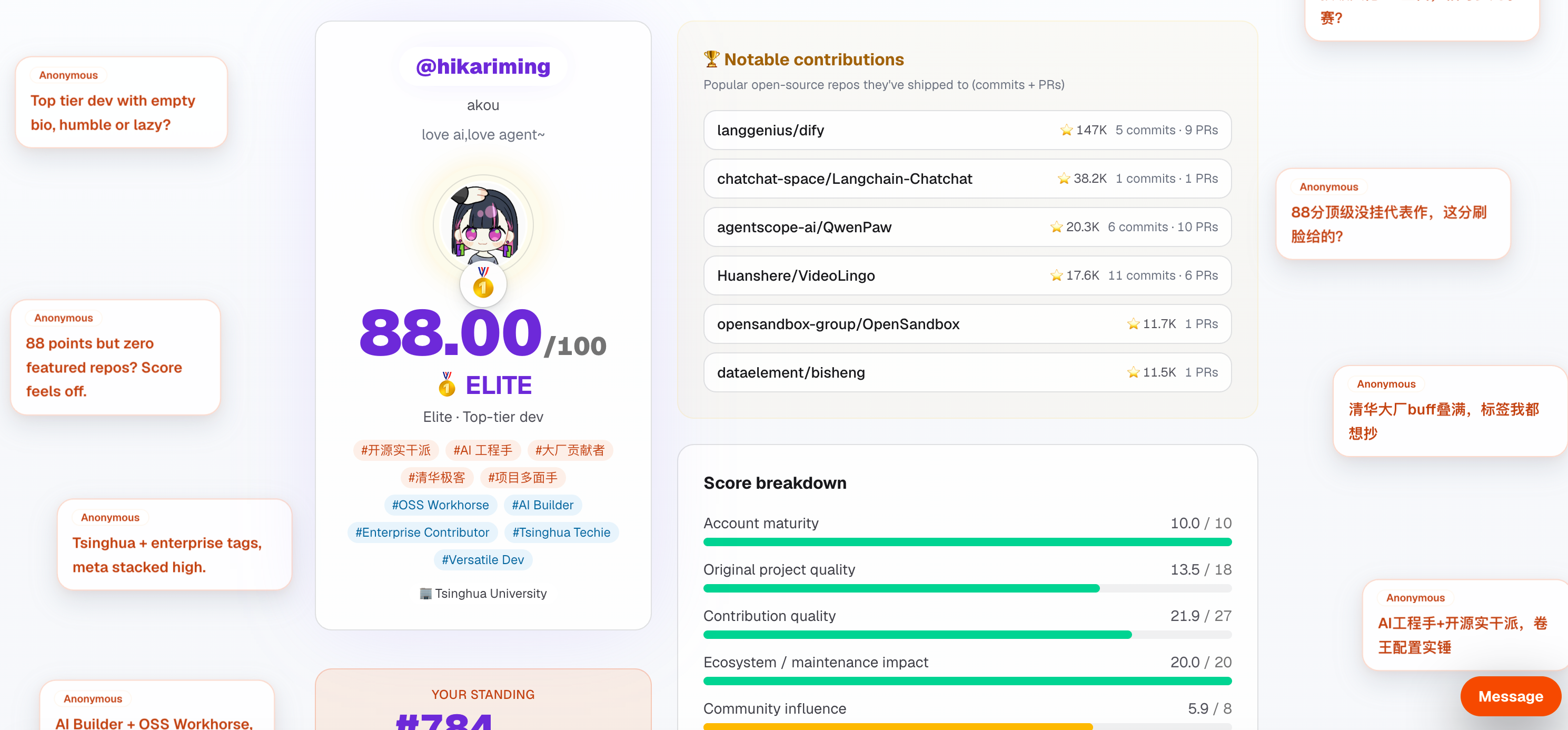Screen dimensions: 1568x730
Task: Click the 'Top tier dev with empty bio' comment
Action: coord(121,102)
